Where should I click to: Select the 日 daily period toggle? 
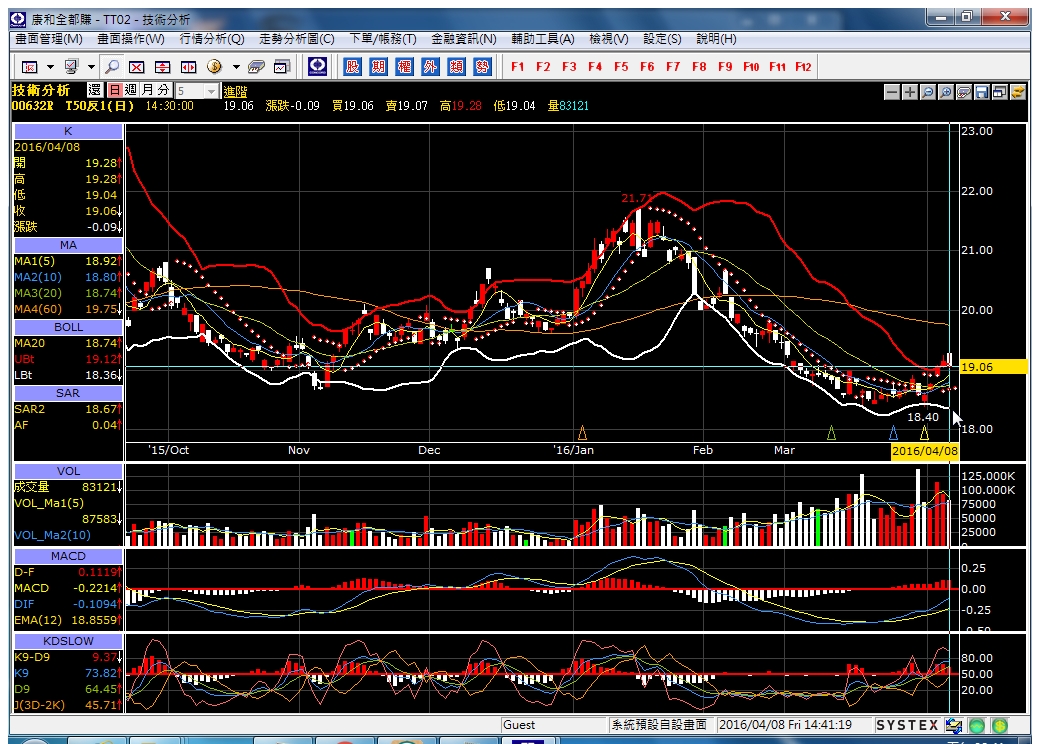point(115,90)
